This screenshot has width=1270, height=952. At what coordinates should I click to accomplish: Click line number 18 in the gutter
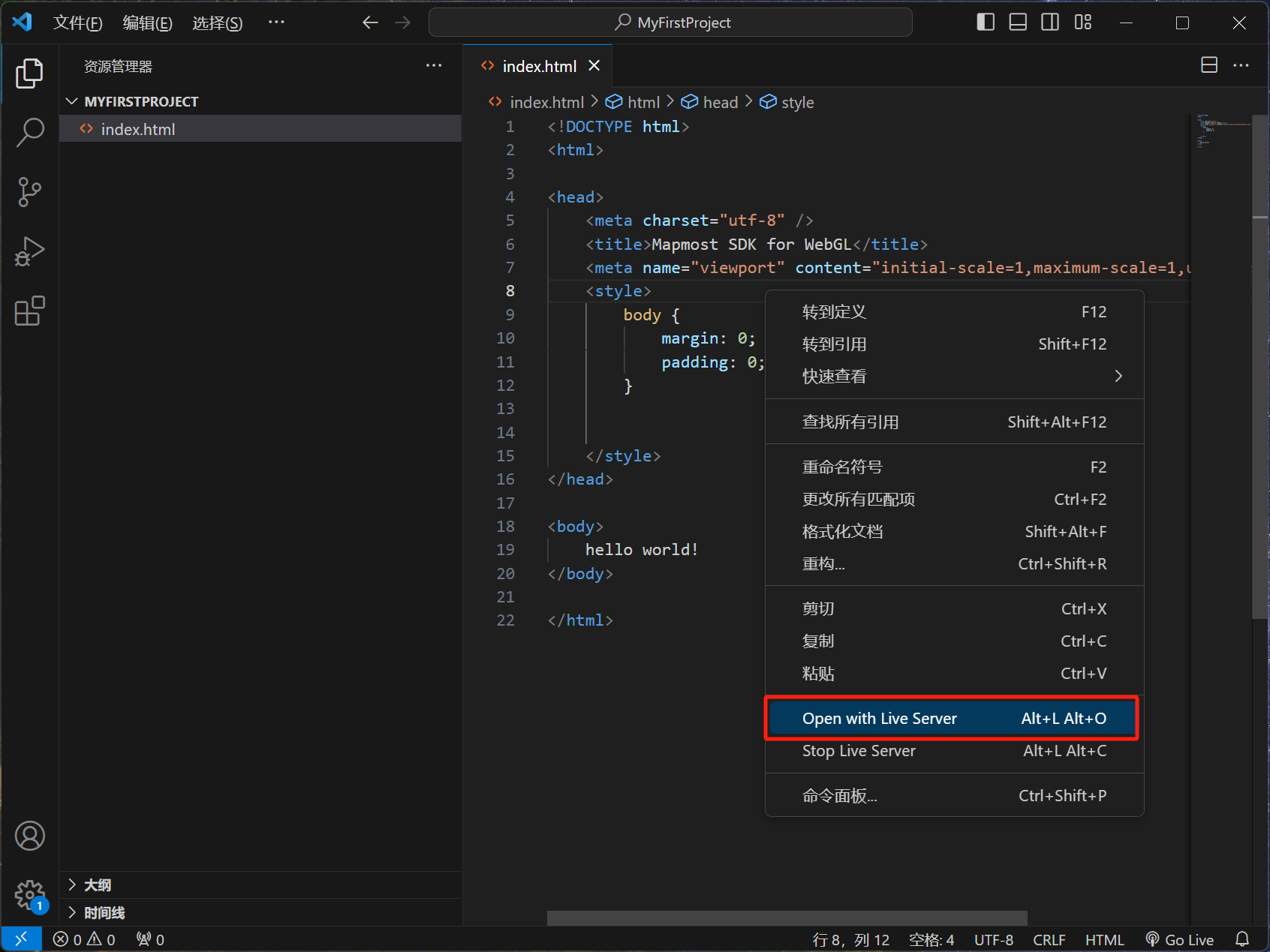click(505, 527)
